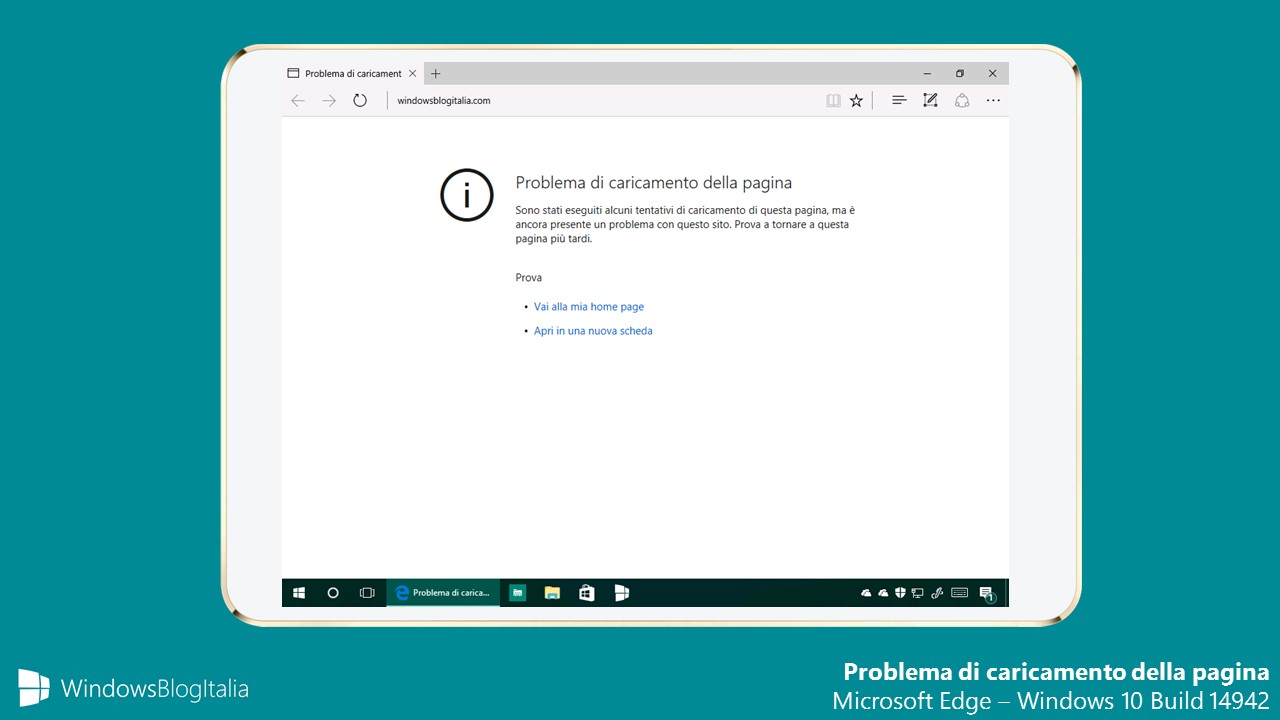
Task: Close the Problema di caricamento tab
Action: pos(413,73)
